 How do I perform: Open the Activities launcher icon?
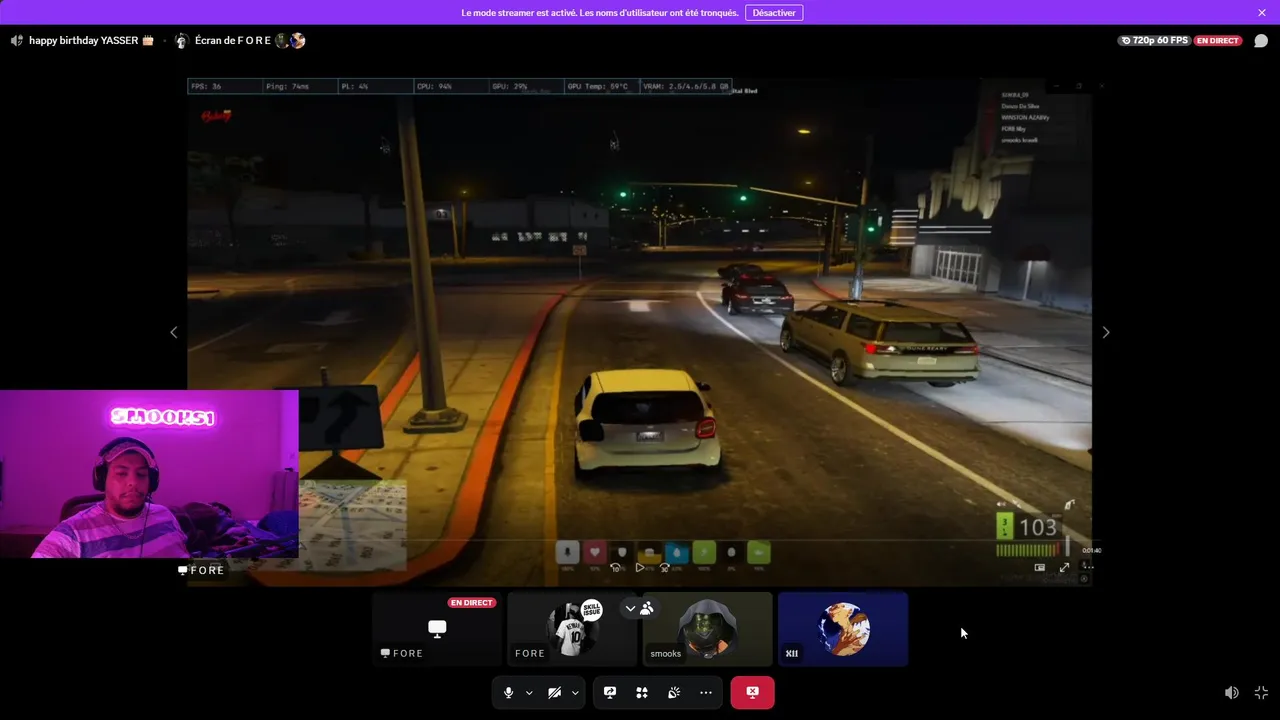tap(642, 692)
